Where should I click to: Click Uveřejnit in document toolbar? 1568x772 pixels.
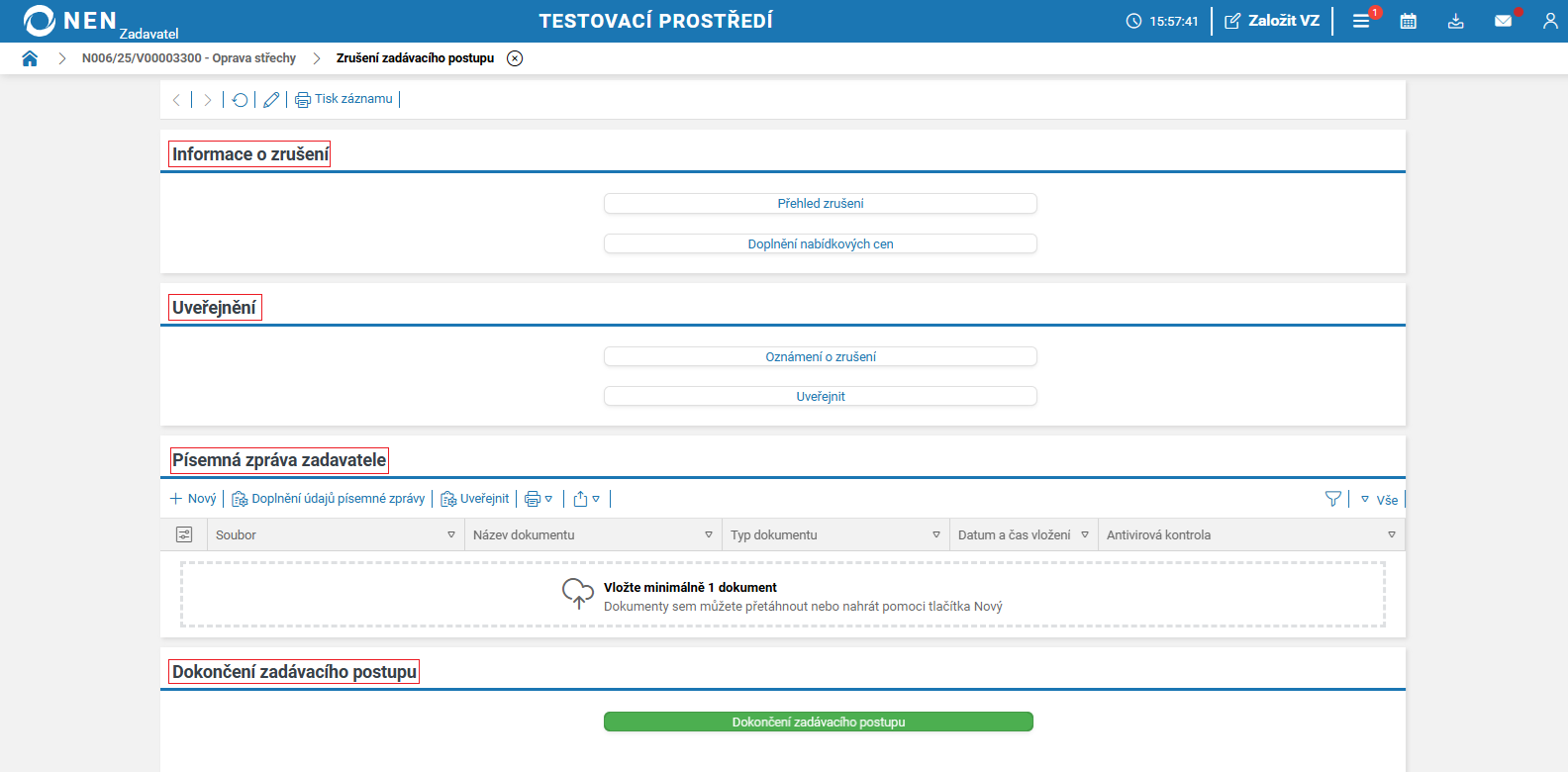click(x=475, y=499)
